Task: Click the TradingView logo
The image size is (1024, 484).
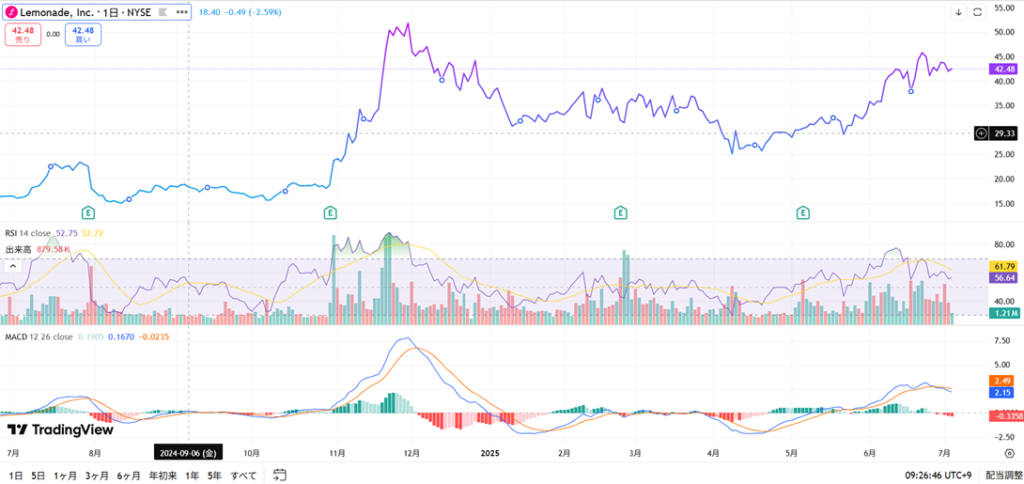Action: [x=61, y=430]
